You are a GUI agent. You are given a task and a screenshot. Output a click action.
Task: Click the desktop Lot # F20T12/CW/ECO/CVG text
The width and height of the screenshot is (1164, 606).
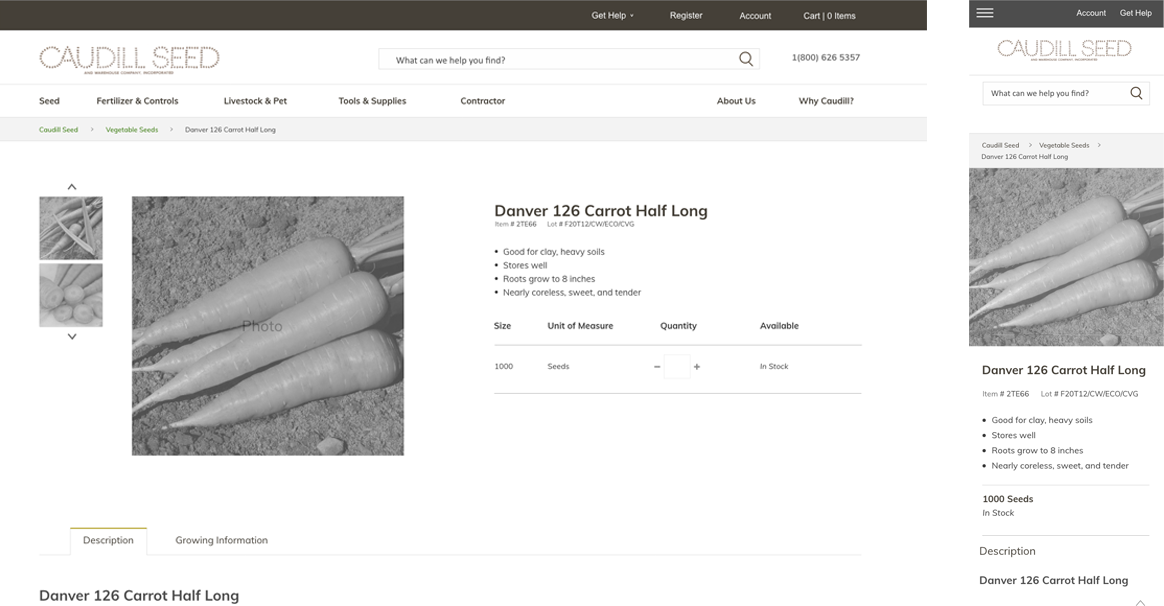(x=590, y=224)
